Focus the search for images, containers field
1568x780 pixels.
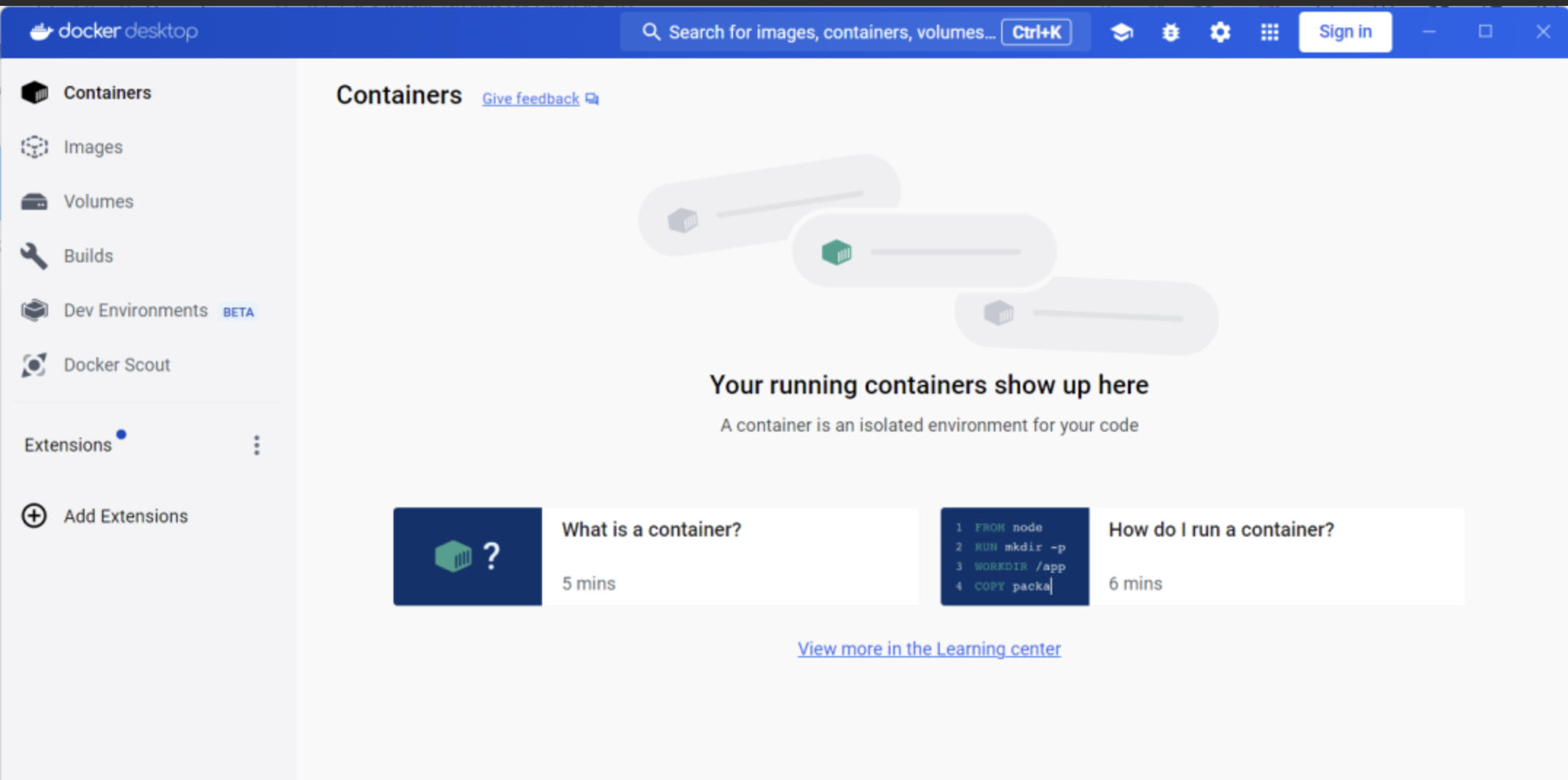click(855, 32)
